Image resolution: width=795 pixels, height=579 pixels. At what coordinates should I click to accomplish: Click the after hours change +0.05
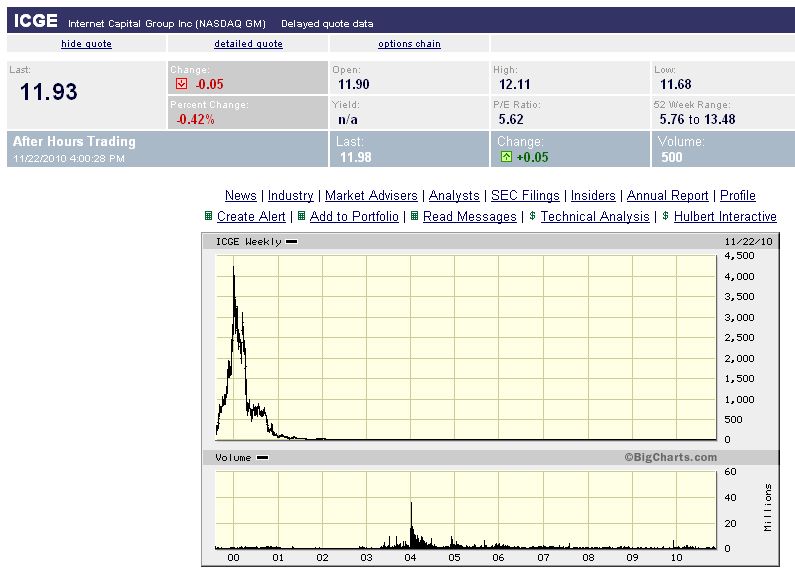[x=532, y=157]
